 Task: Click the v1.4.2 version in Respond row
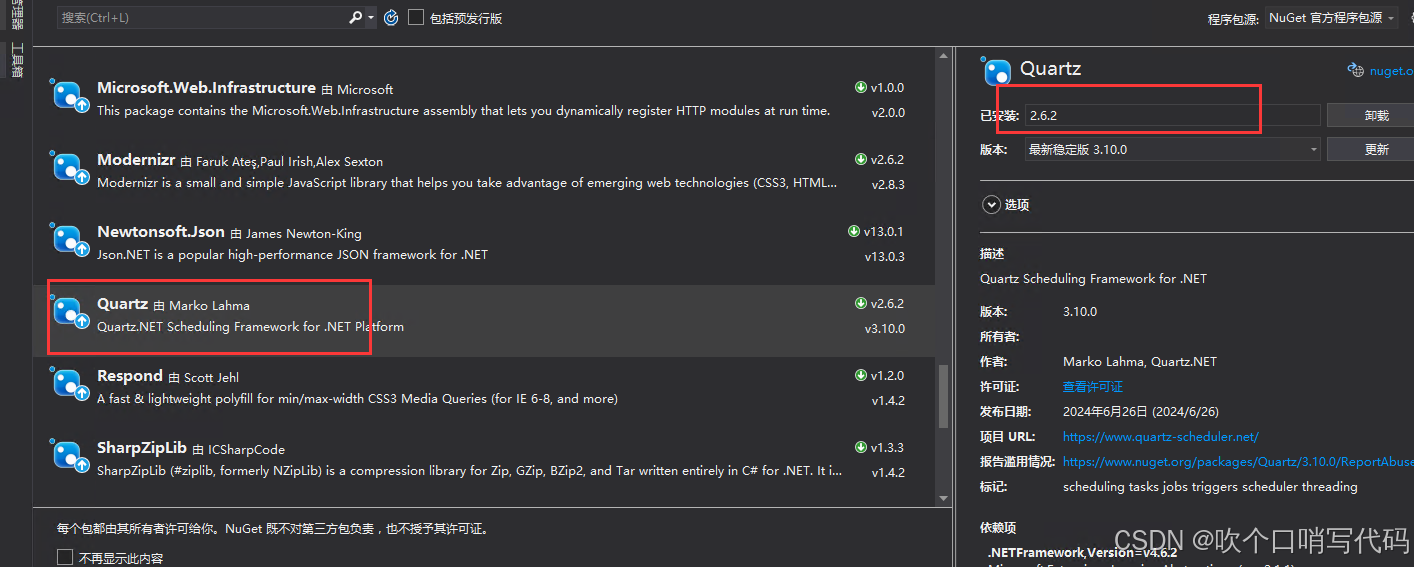(x=887, y=400)
